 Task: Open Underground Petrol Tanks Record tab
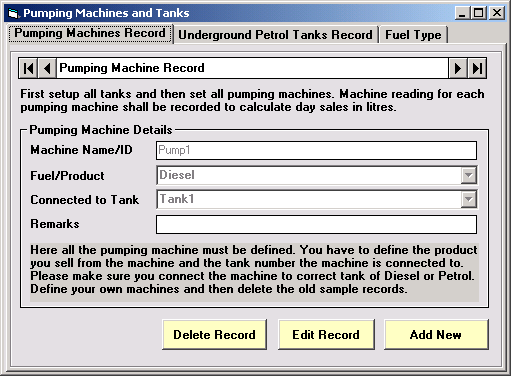point(275,35)
